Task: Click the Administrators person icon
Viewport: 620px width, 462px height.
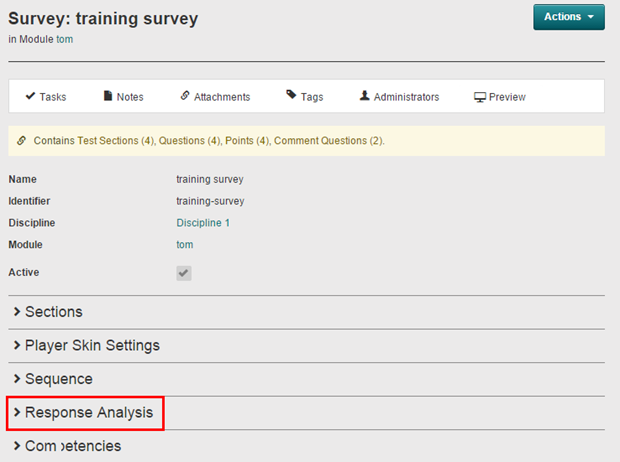Action: coord(365,96)
